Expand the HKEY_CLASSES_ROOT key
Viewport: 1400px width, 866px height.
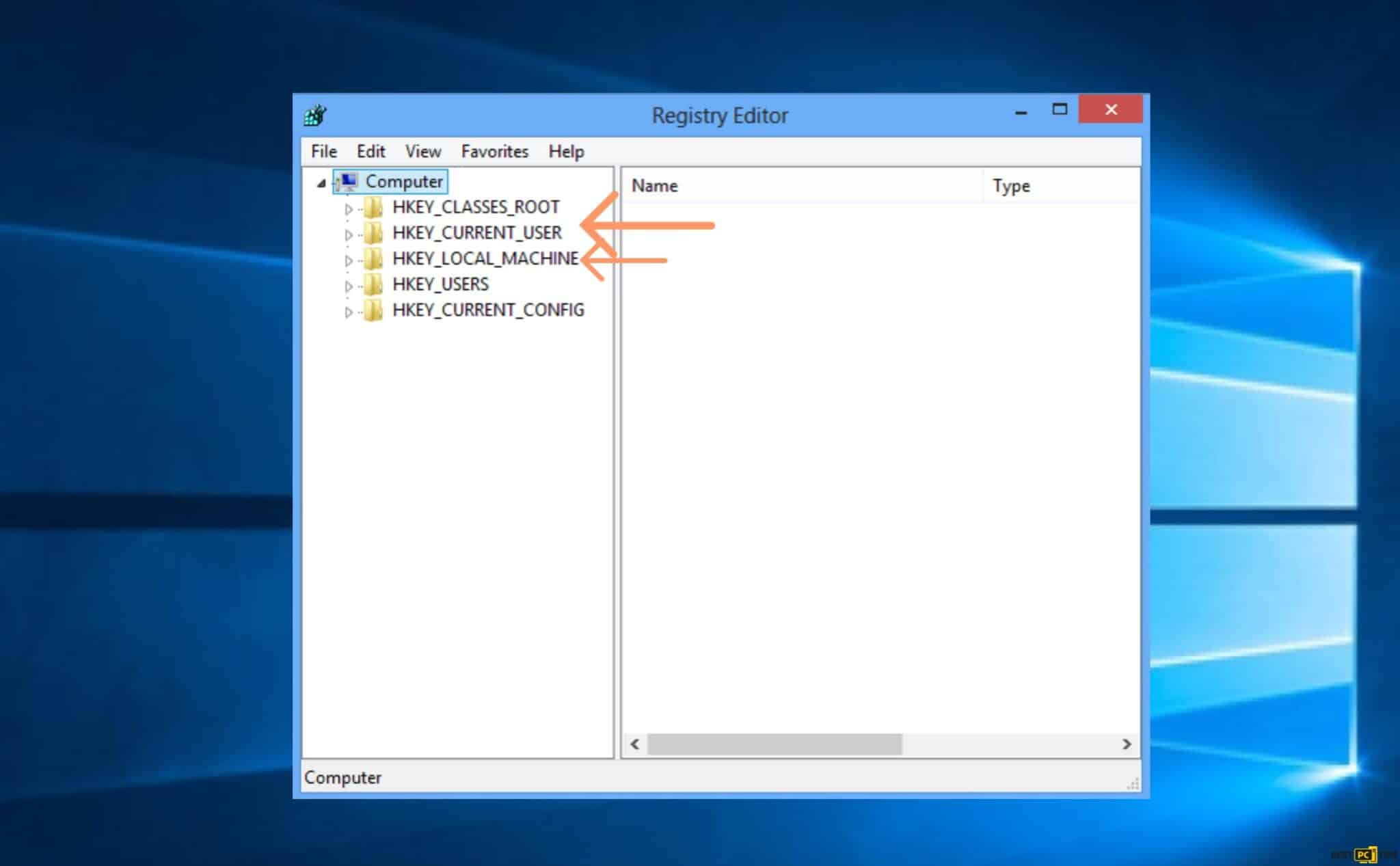pos(349,209)
